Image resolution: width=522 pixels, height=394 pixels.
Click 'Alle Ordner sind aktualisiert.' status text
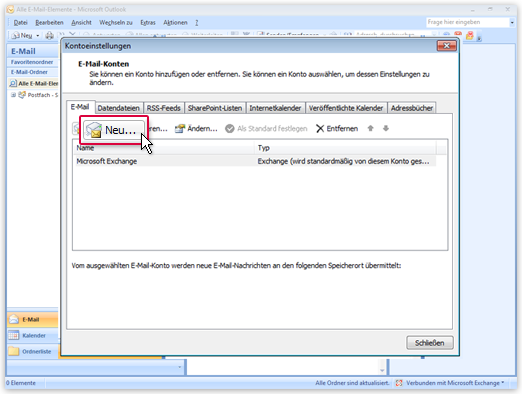click(352, 383)
